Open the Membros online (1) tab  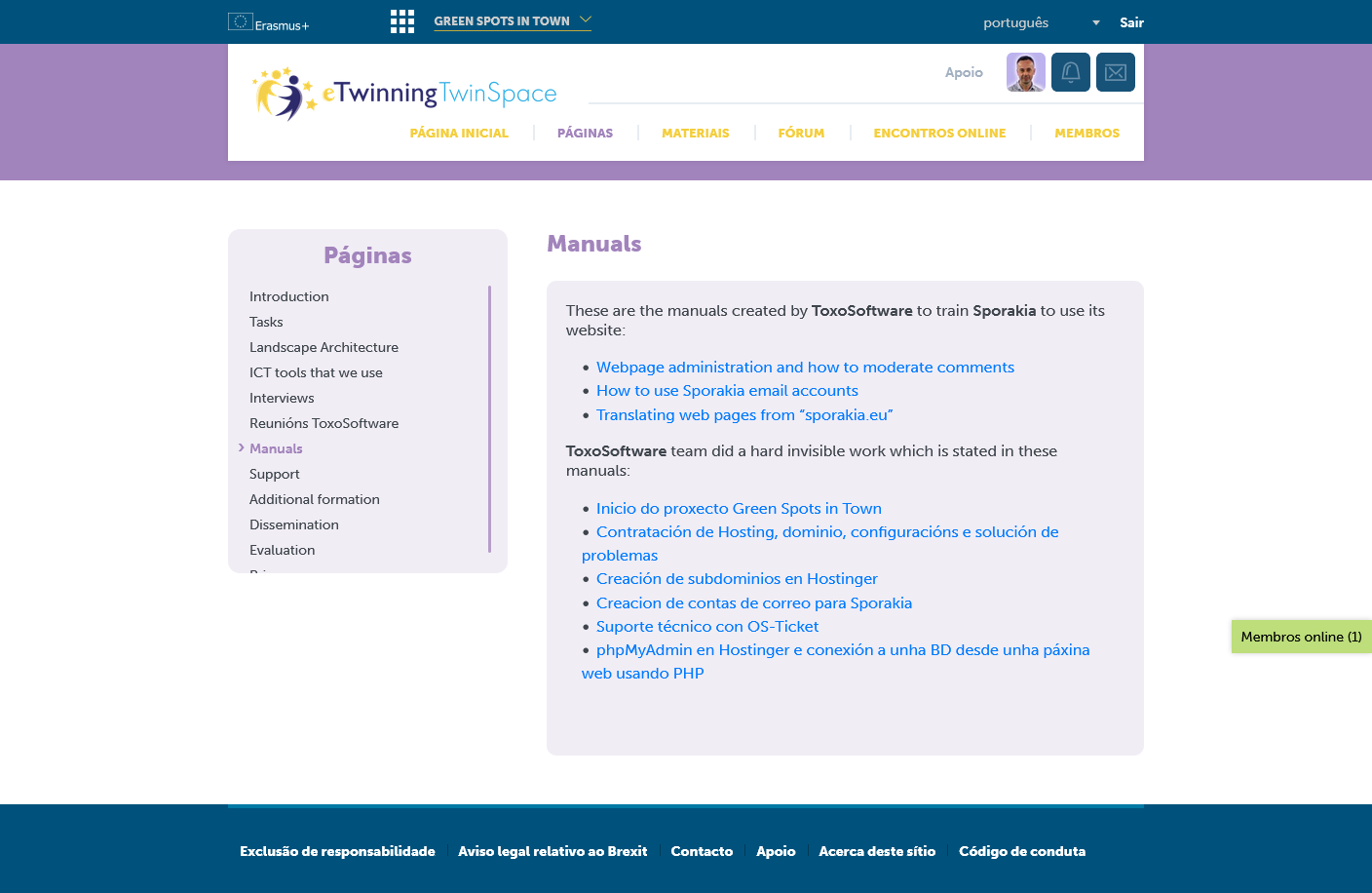[x=1301, y=637]
